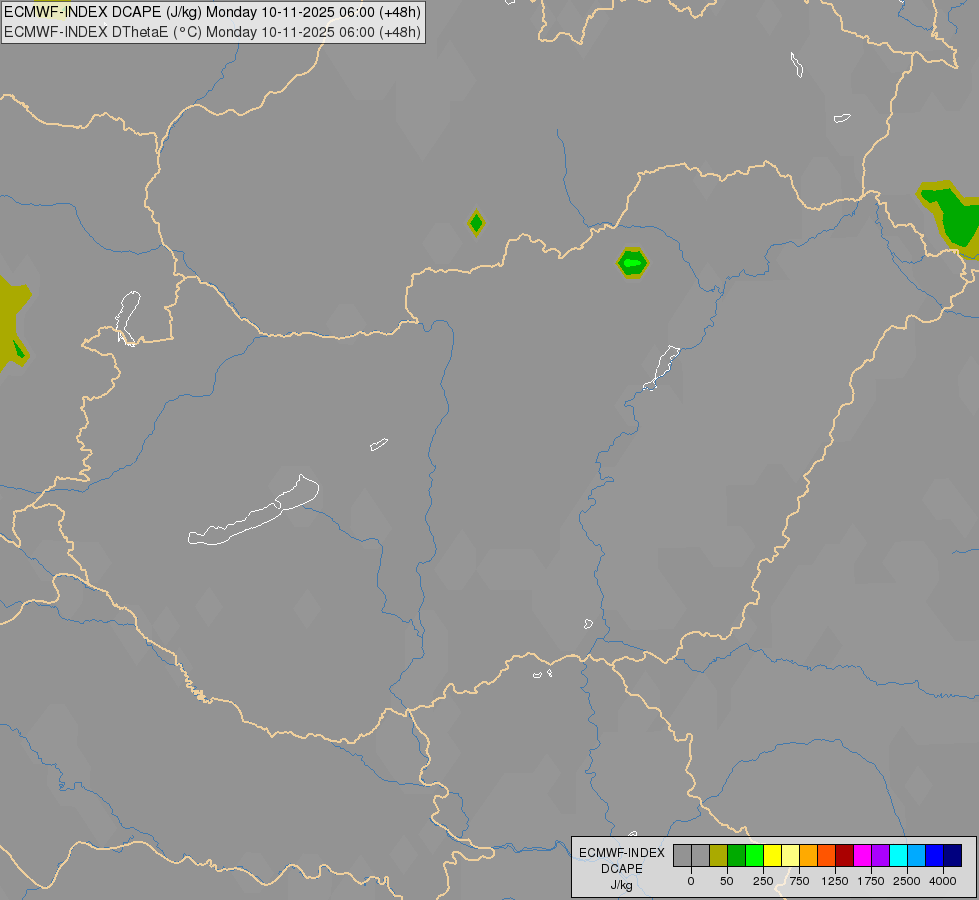Select the gray swatch left of the 0 tick
The image size is (979, 900).
tap(682, 855)
